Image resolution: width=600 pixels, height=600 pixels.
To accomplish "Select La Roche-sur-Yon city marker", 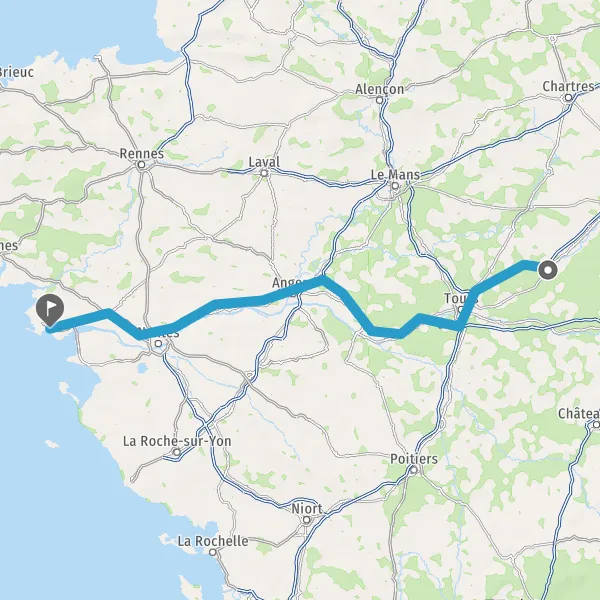I will [177, 452].
